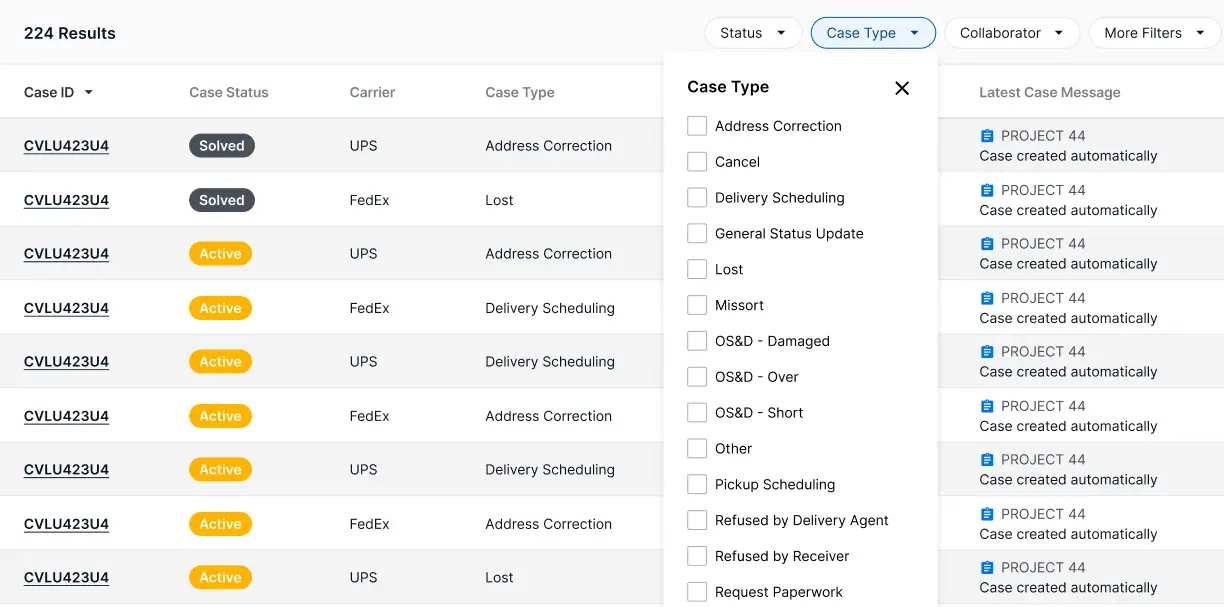This screenshot has width=1224, height=607.
Task: Open the CVLU423U4 link in the last row
Action: coord(66,578)
